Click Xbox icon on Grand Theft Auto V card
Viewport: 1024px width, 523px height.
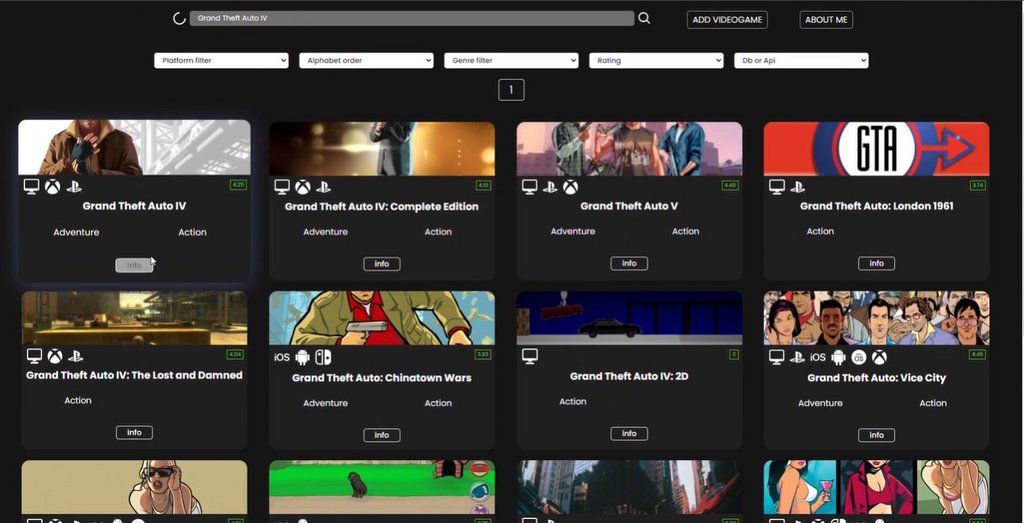571,187
